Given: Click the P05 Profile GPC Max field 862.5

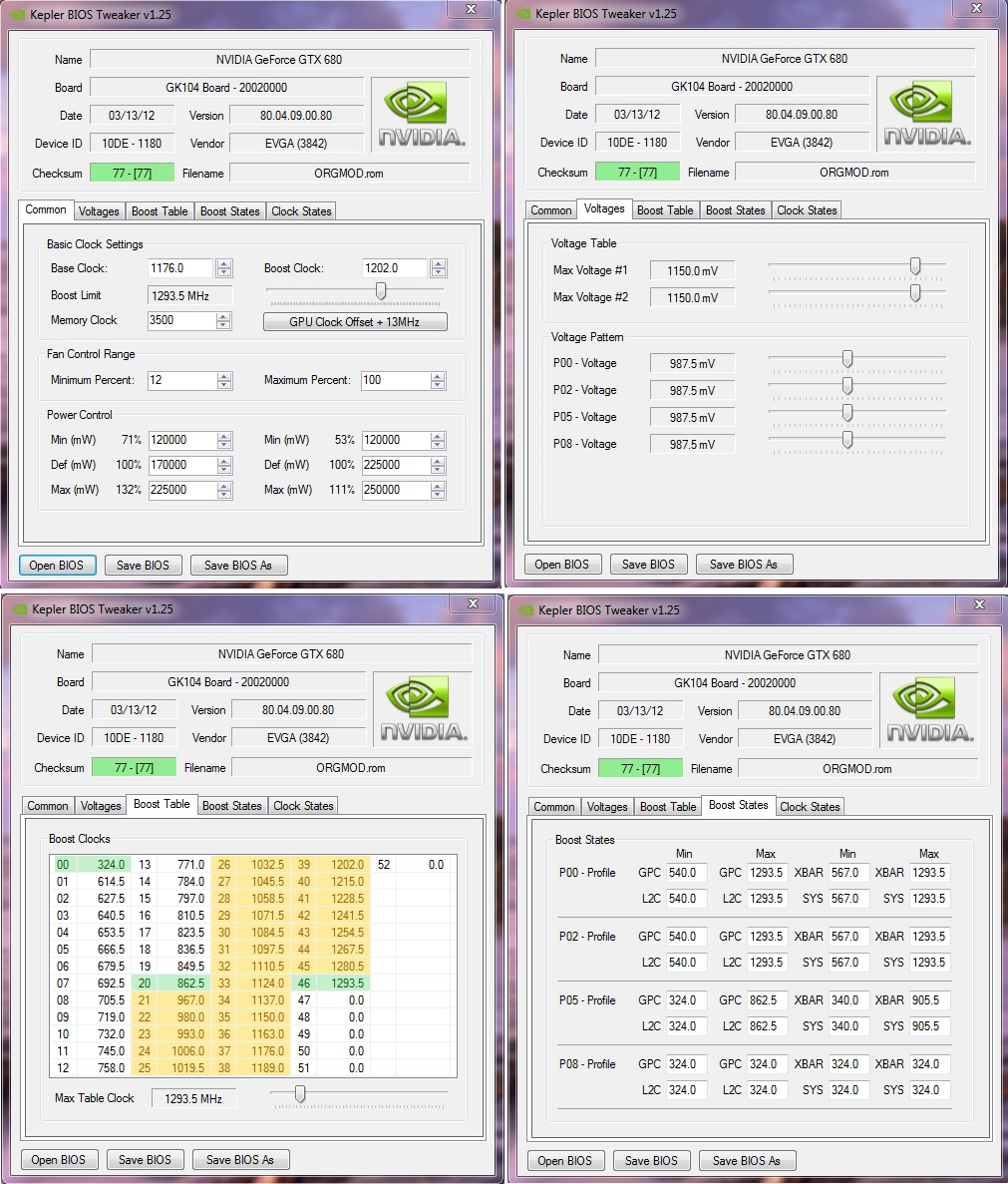Looking at the screenshot, I should [767, 1000].
